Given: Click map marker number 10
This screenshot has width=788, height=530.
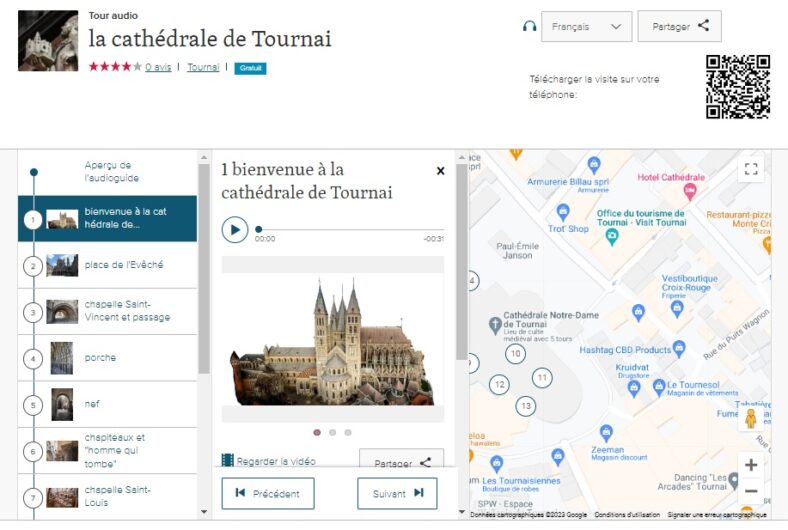Looking at the screenshot, I should click(515, 353).
